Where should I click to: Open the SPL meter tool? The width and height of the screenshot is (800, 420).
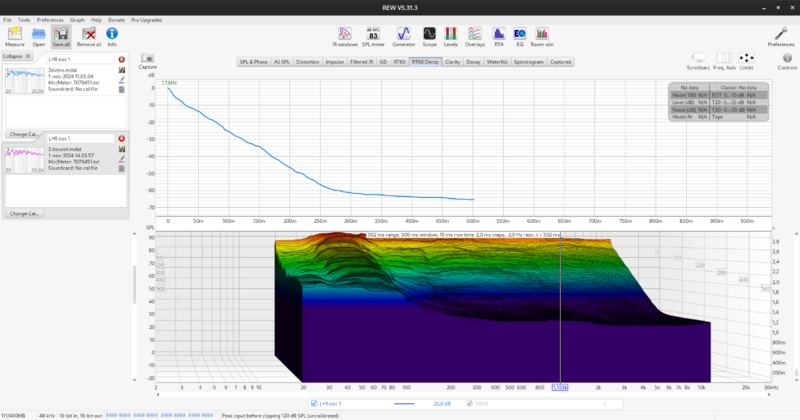tap(373, 34)
